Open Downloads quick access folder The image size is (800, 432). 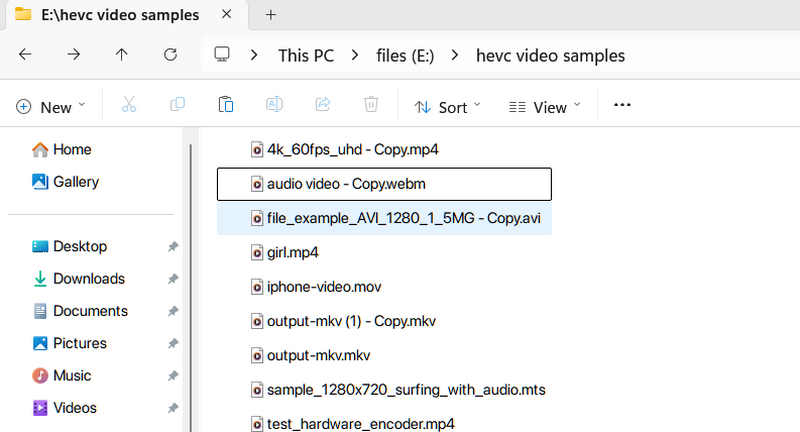point(79,278)
